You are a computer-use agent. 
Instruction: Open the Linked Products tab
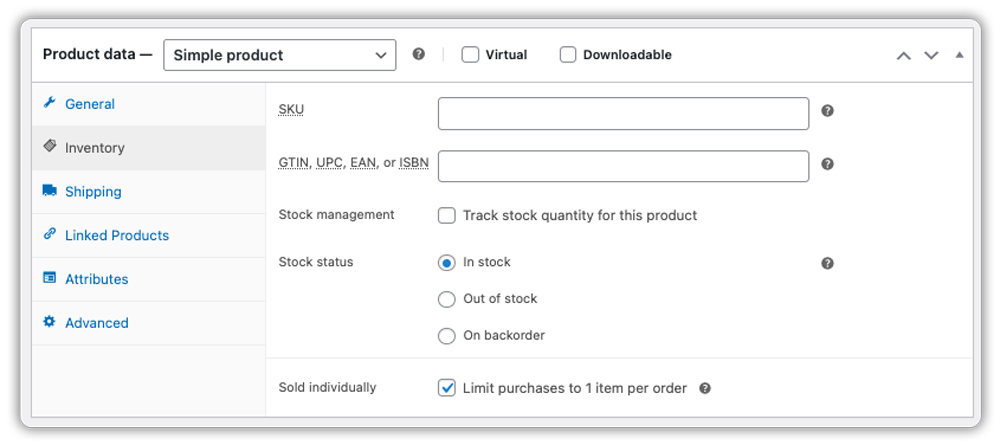pos(149,235)
